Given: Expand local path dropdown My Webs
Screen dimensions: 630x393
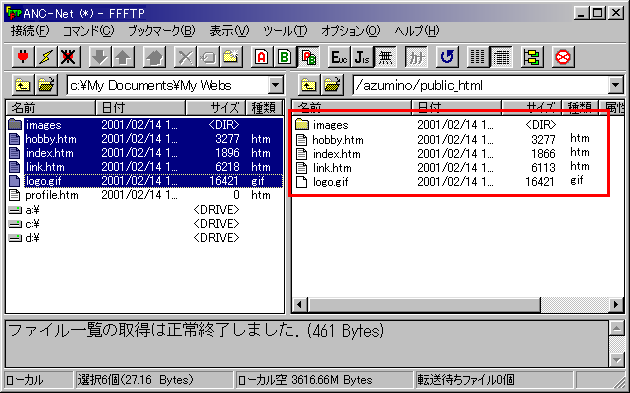Looking at the screenshot, I should [x=275, y=85].
